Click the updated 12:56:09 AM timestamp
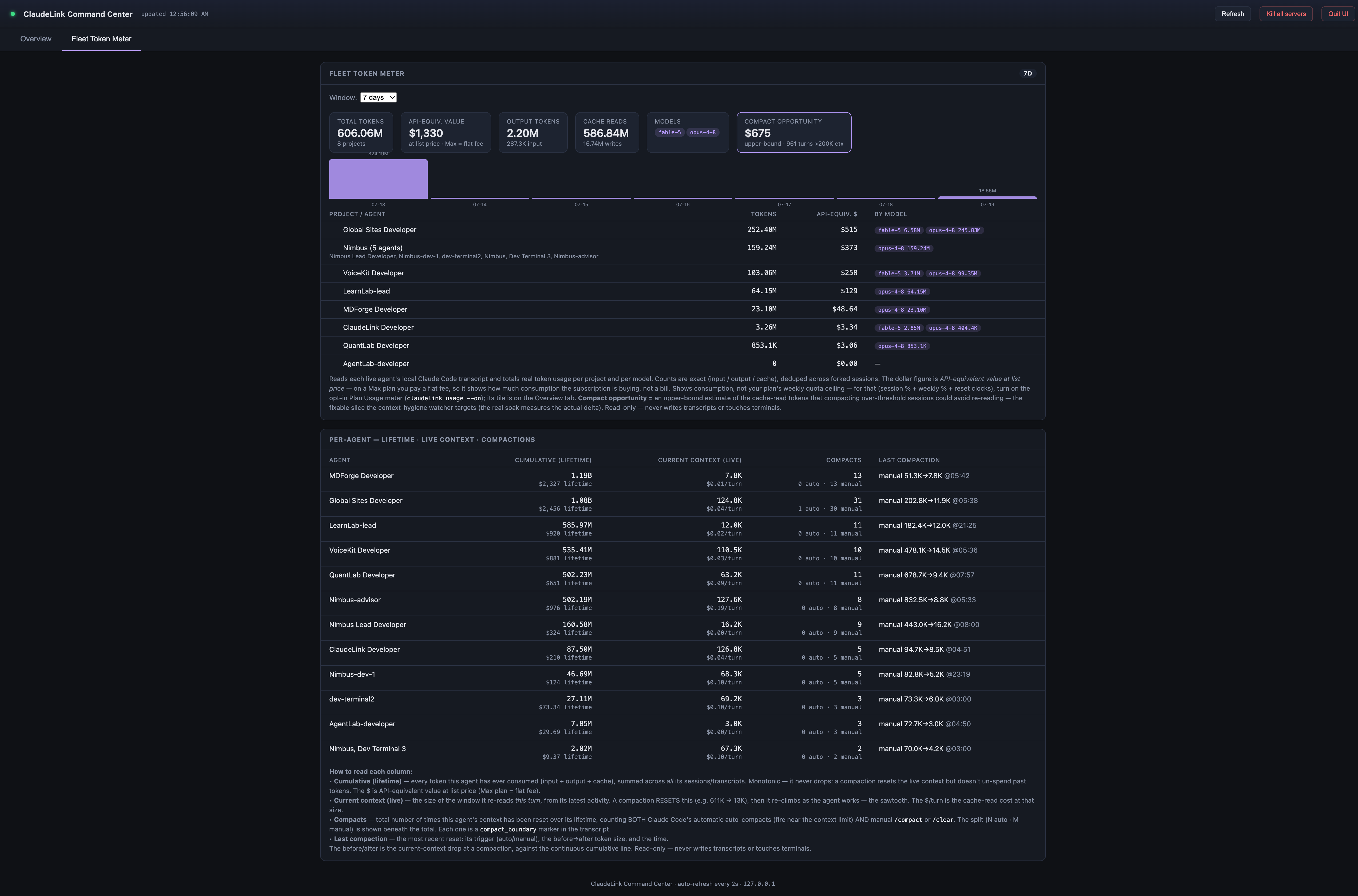This screenshot has width=1358, height=896. click(x=175, y=14)
